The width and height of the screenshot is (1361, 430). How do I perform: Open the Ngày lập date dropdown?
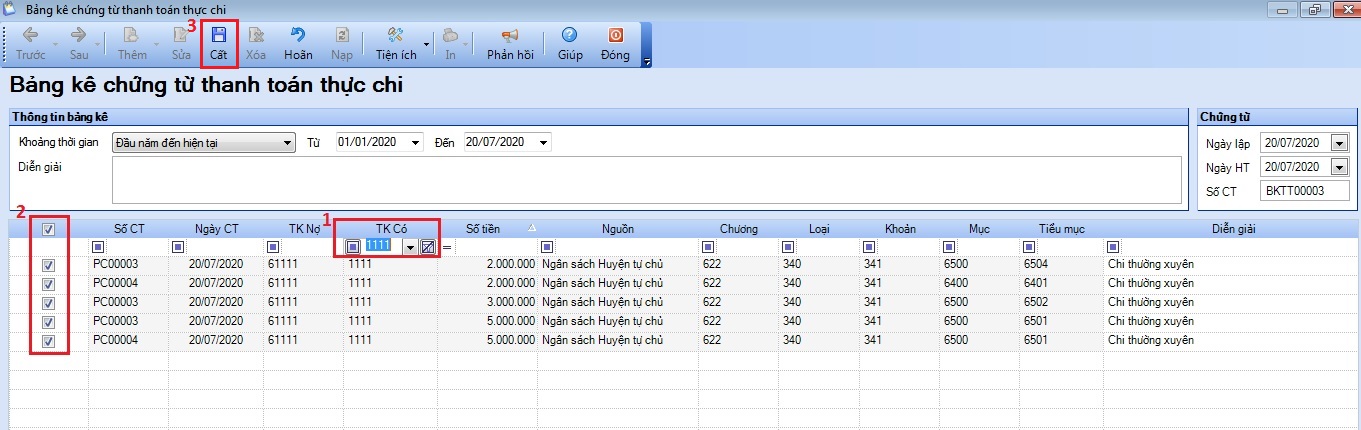click(x=1340, y=143)
